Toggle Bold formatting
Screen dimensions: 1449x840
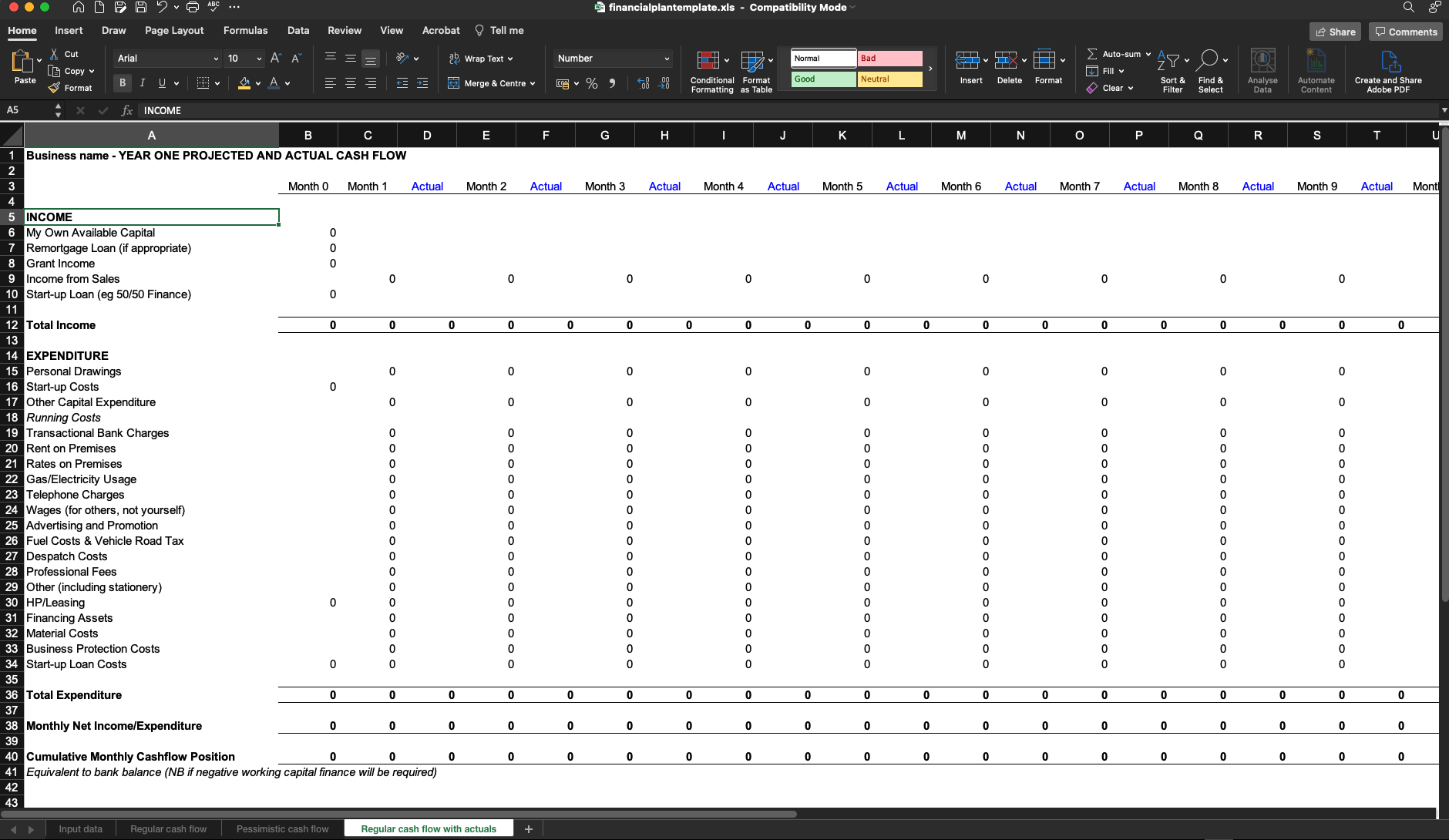[x=122, y=83]
